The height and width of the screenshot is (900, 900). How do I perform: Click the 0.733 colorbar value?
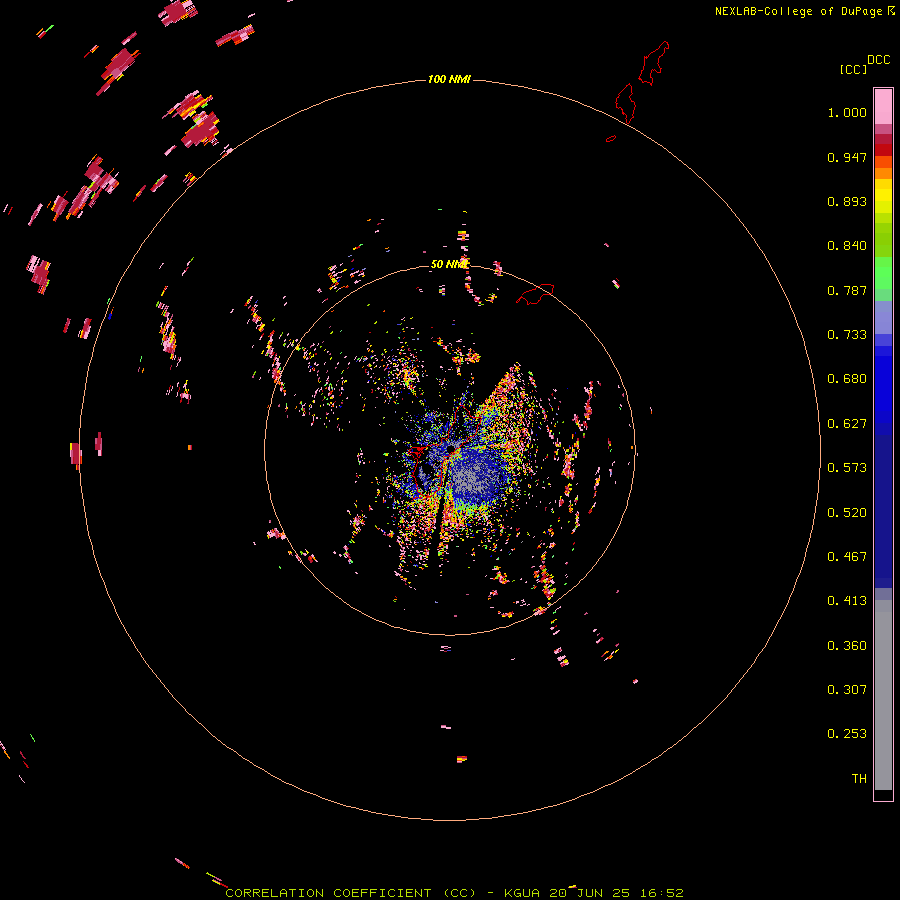pos(847,335)
